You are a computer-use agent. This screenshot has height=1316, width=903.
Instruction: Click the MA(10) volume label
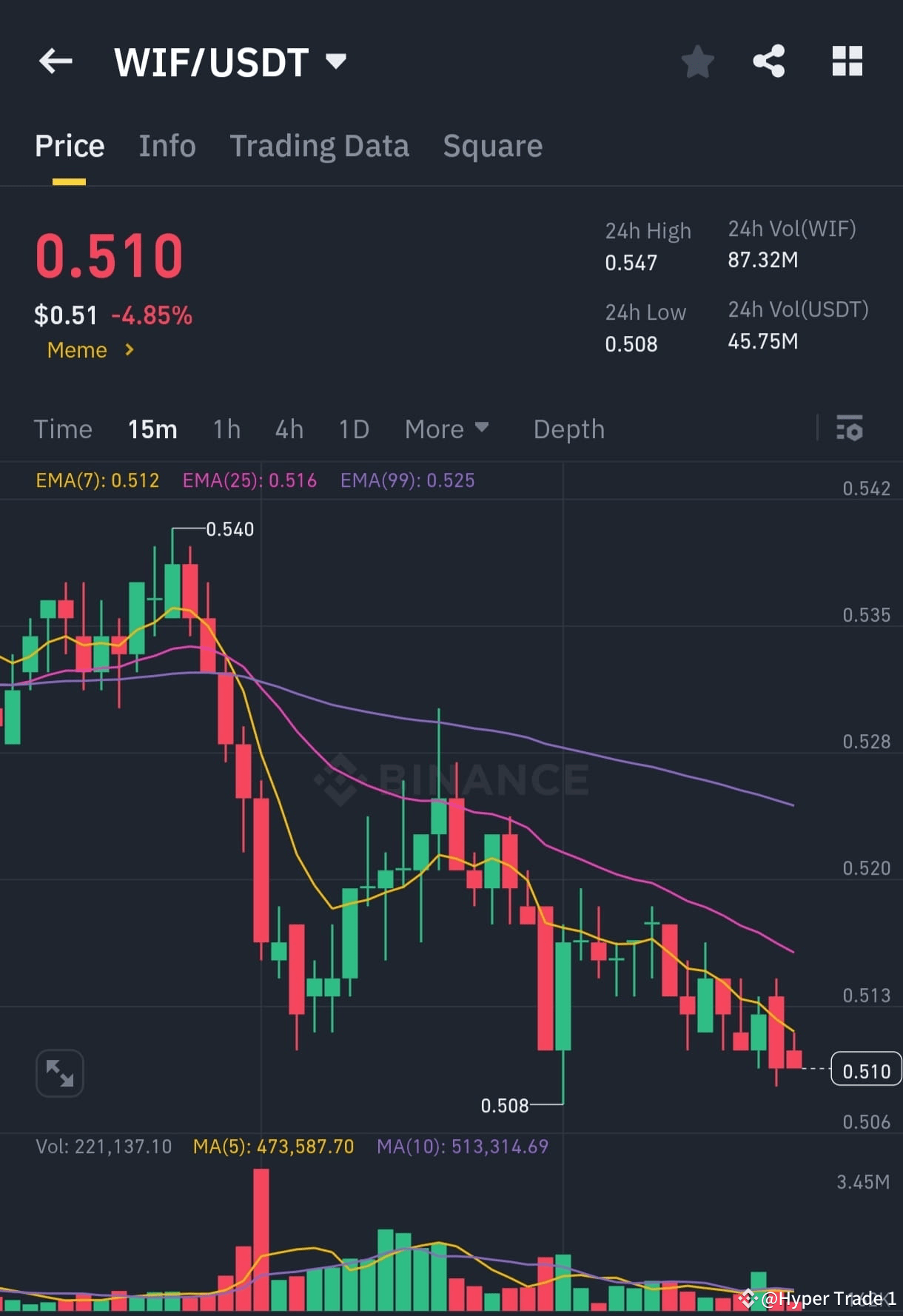[463, 1146]
